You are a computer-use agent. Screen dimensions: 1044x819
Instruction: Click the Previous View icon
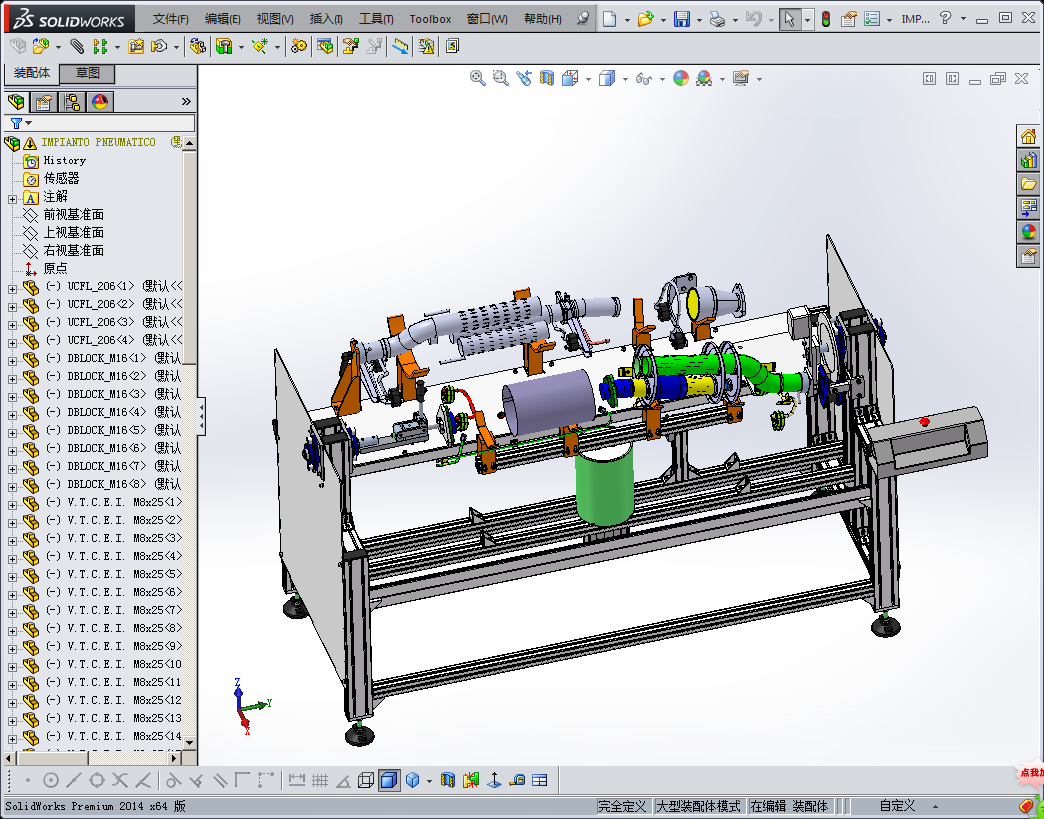[x=524, y=78]
